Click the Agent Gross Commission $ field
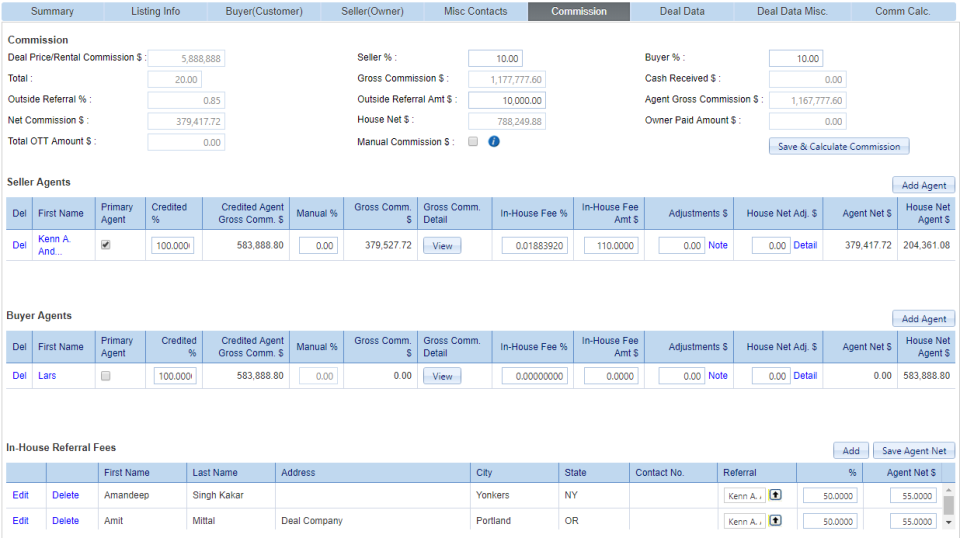Viewport: 960px width, 538px height. [808, 100]
